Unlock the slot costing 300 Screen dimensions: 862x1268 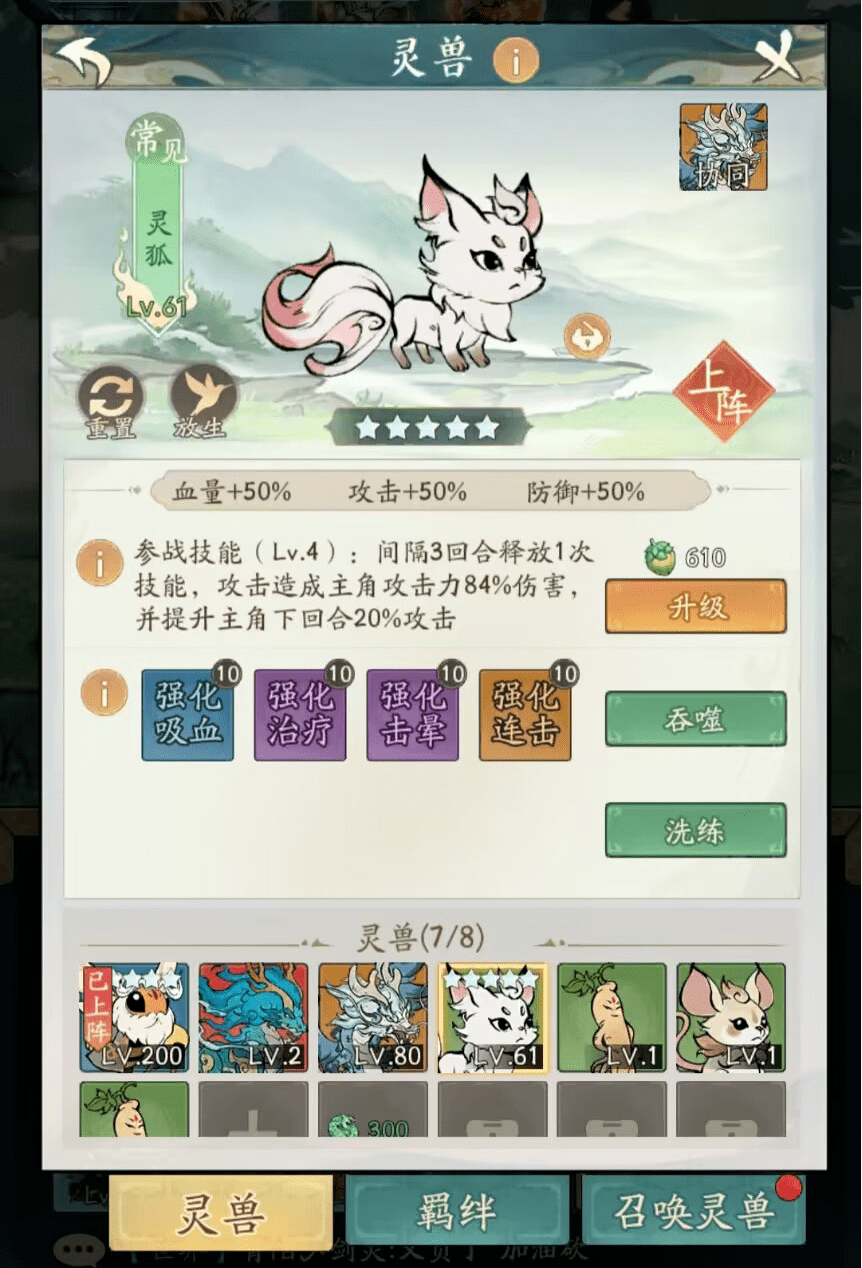(373, 1109)
